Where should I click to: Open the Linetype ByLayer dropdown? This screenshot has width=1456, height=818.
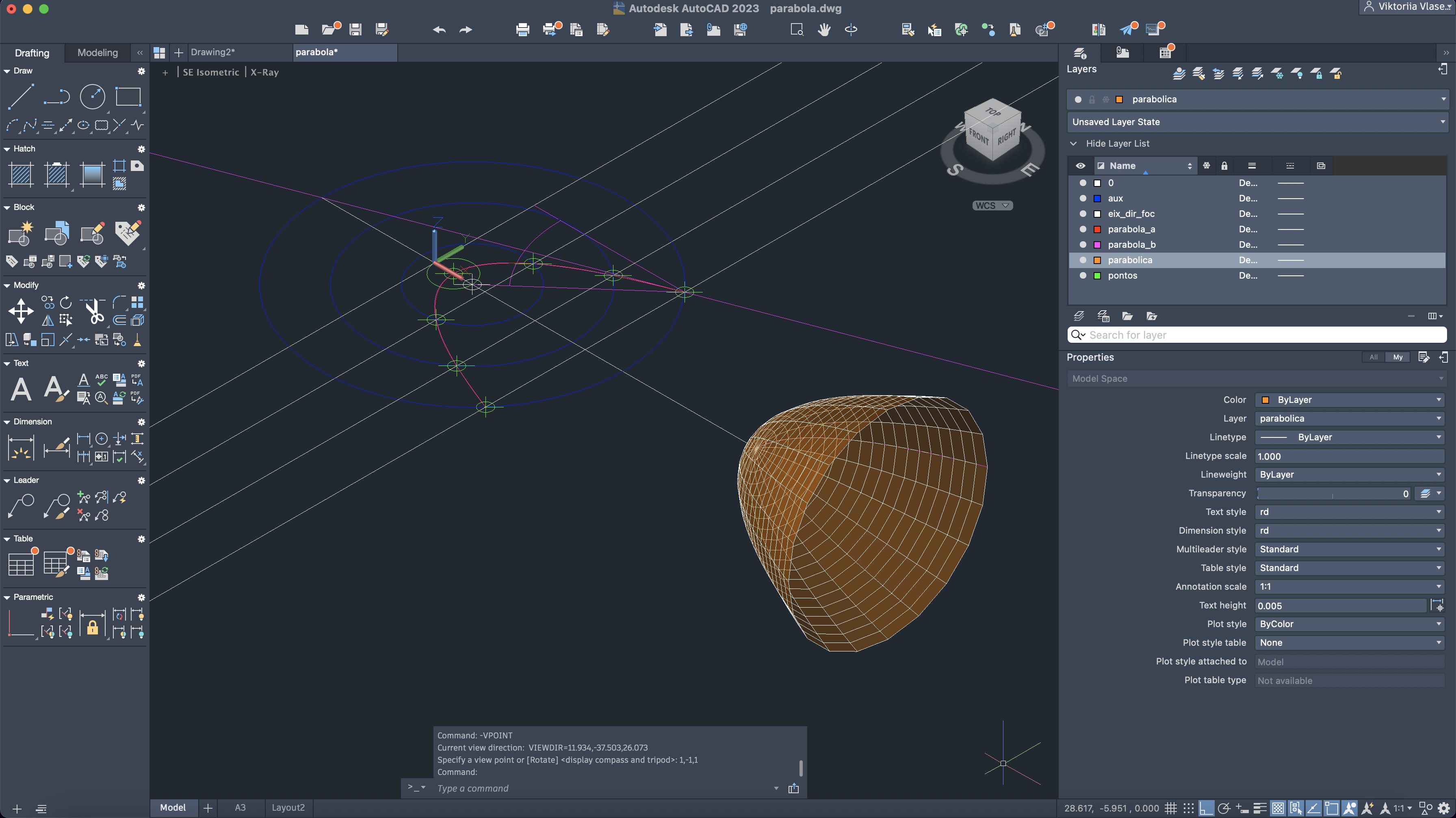(1349, 437)
